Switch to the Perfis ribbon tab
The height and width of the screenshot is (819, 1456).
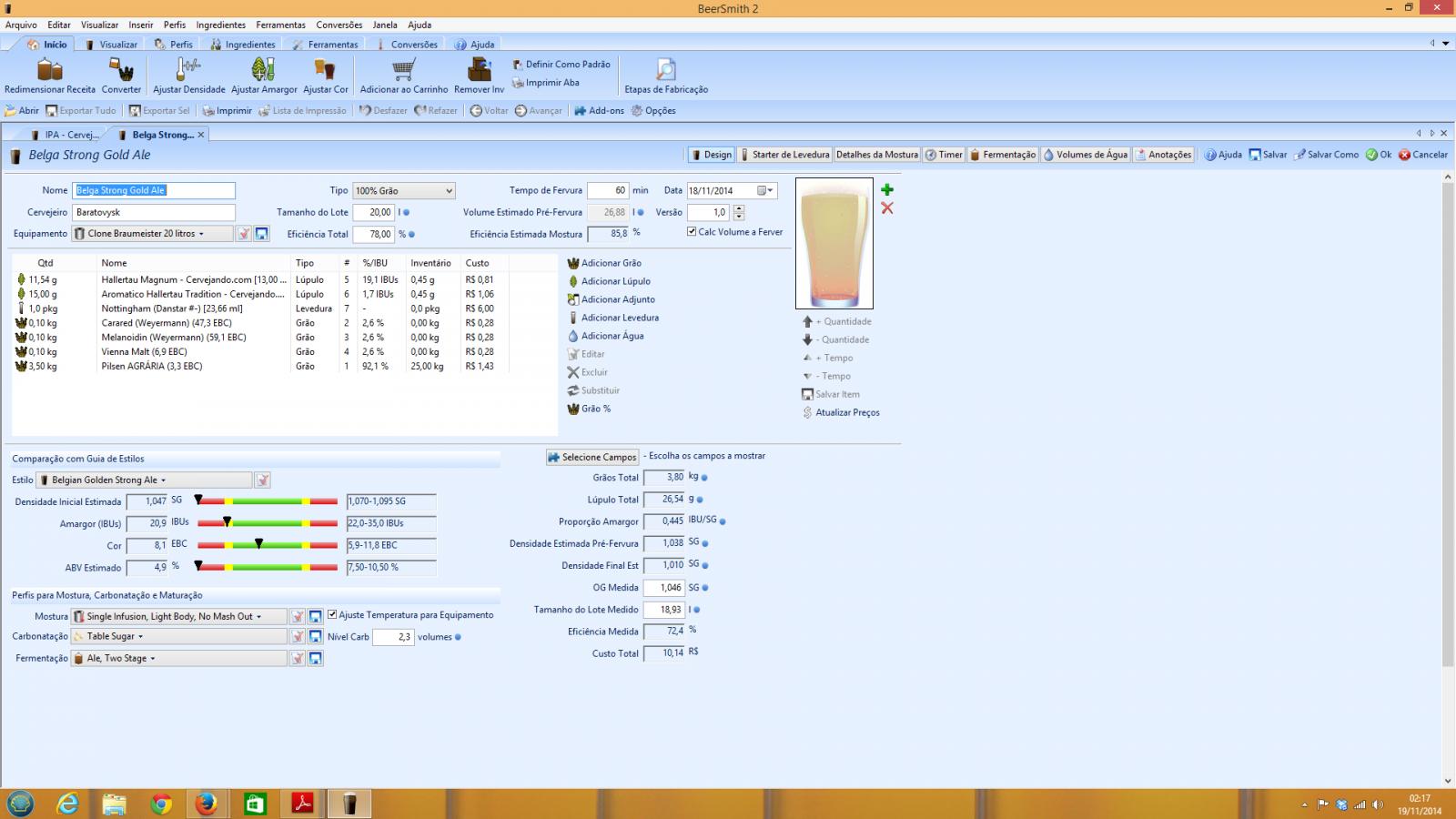pos(174,45)
